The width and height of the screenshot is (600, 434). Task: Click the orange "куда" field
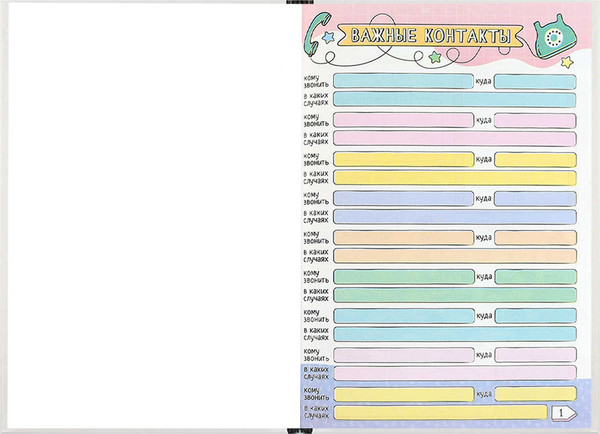pyautogui.click(x=535, y=237)
